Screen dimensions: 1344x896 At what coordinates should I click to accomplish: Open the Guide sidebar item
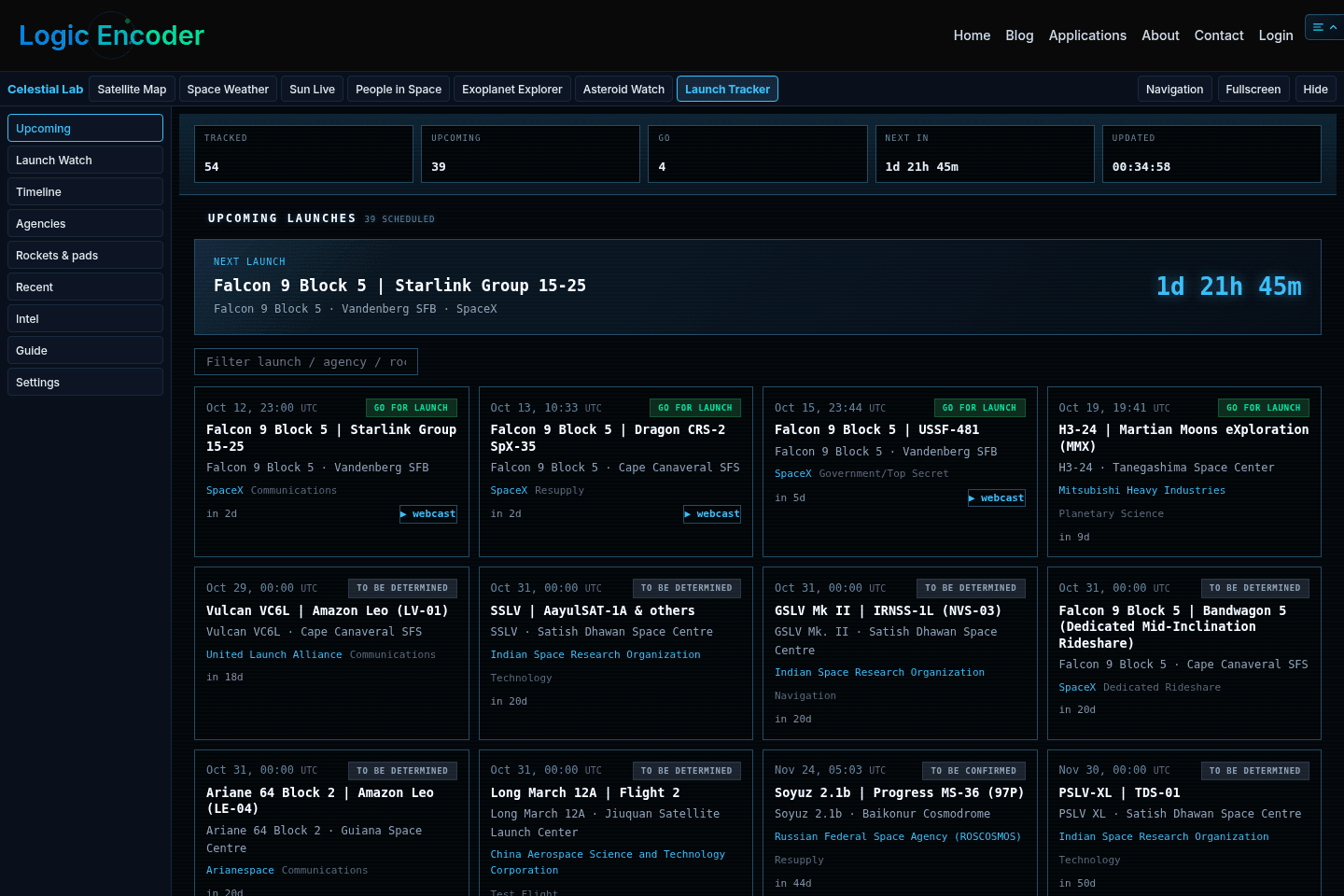(85, 350)
